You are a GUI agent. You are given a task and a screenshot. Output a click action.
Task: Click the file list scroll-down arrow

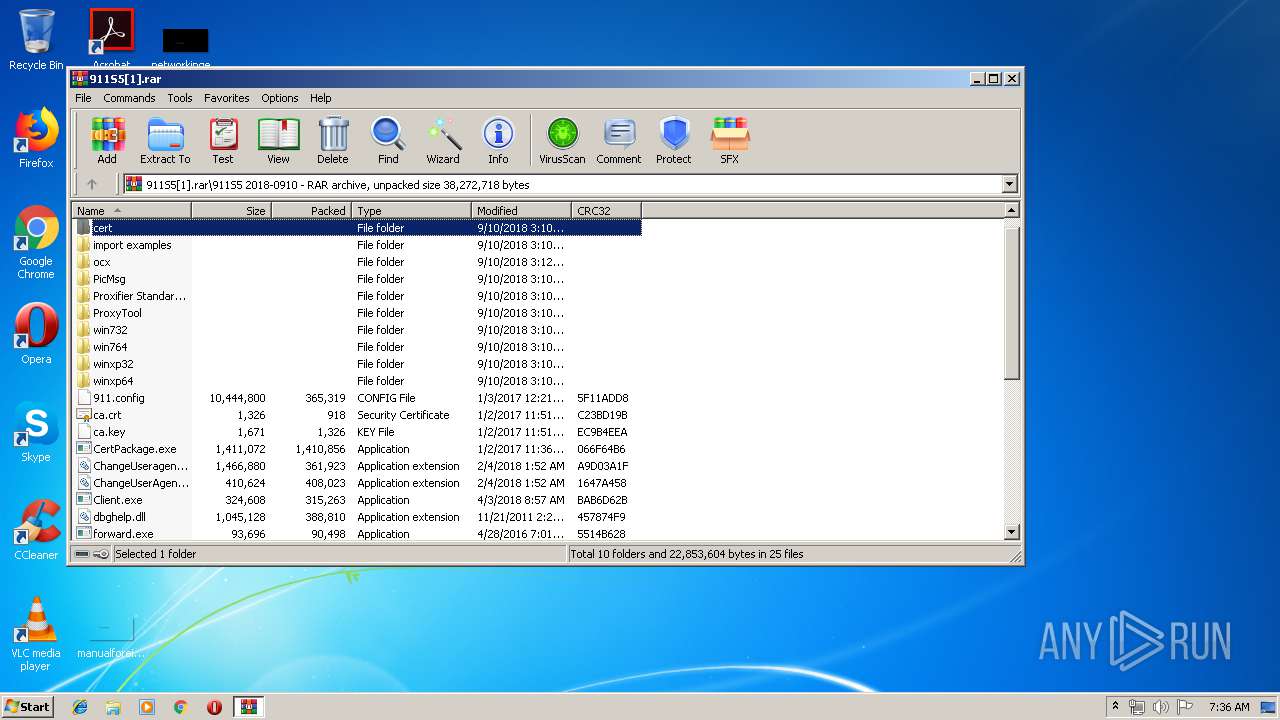(x=1011, y=533)
